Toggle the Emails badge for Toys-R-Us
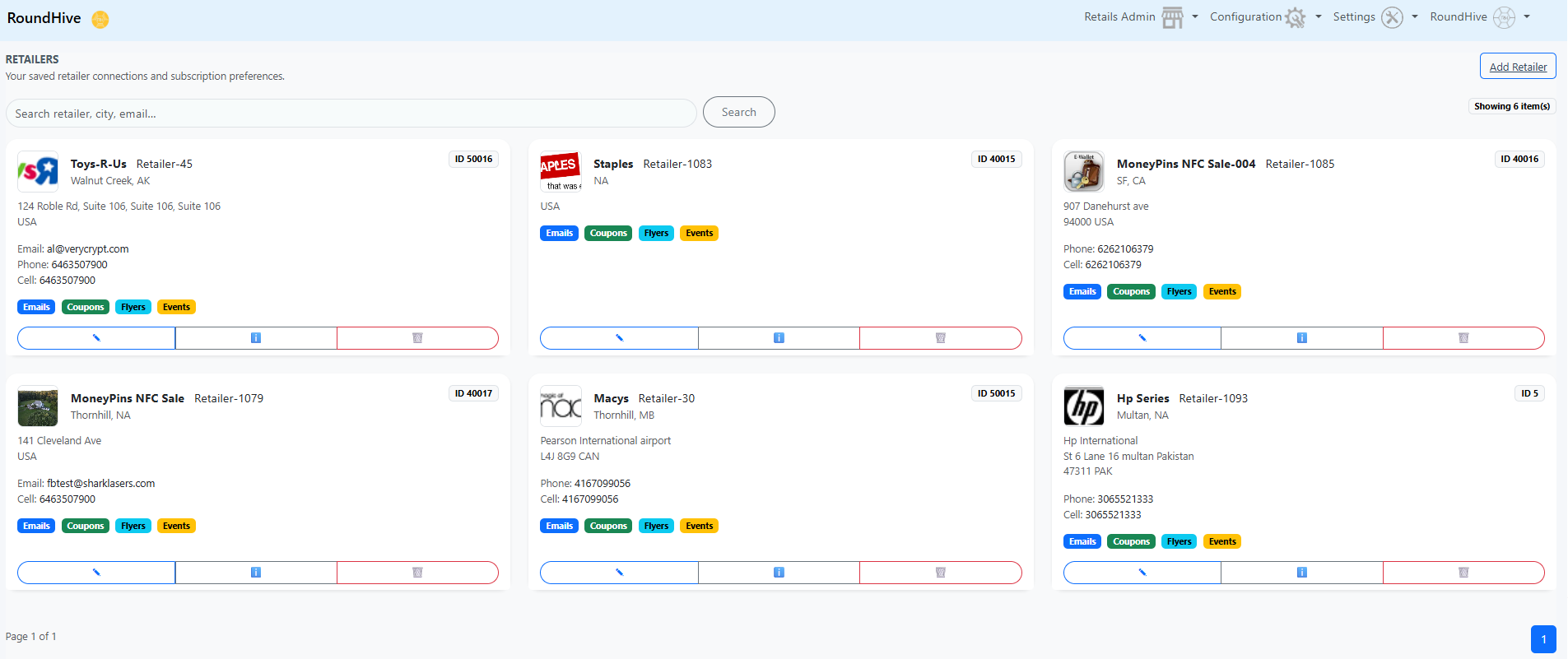The height and width of the screenshot is (659, 1568). (36, 307)
